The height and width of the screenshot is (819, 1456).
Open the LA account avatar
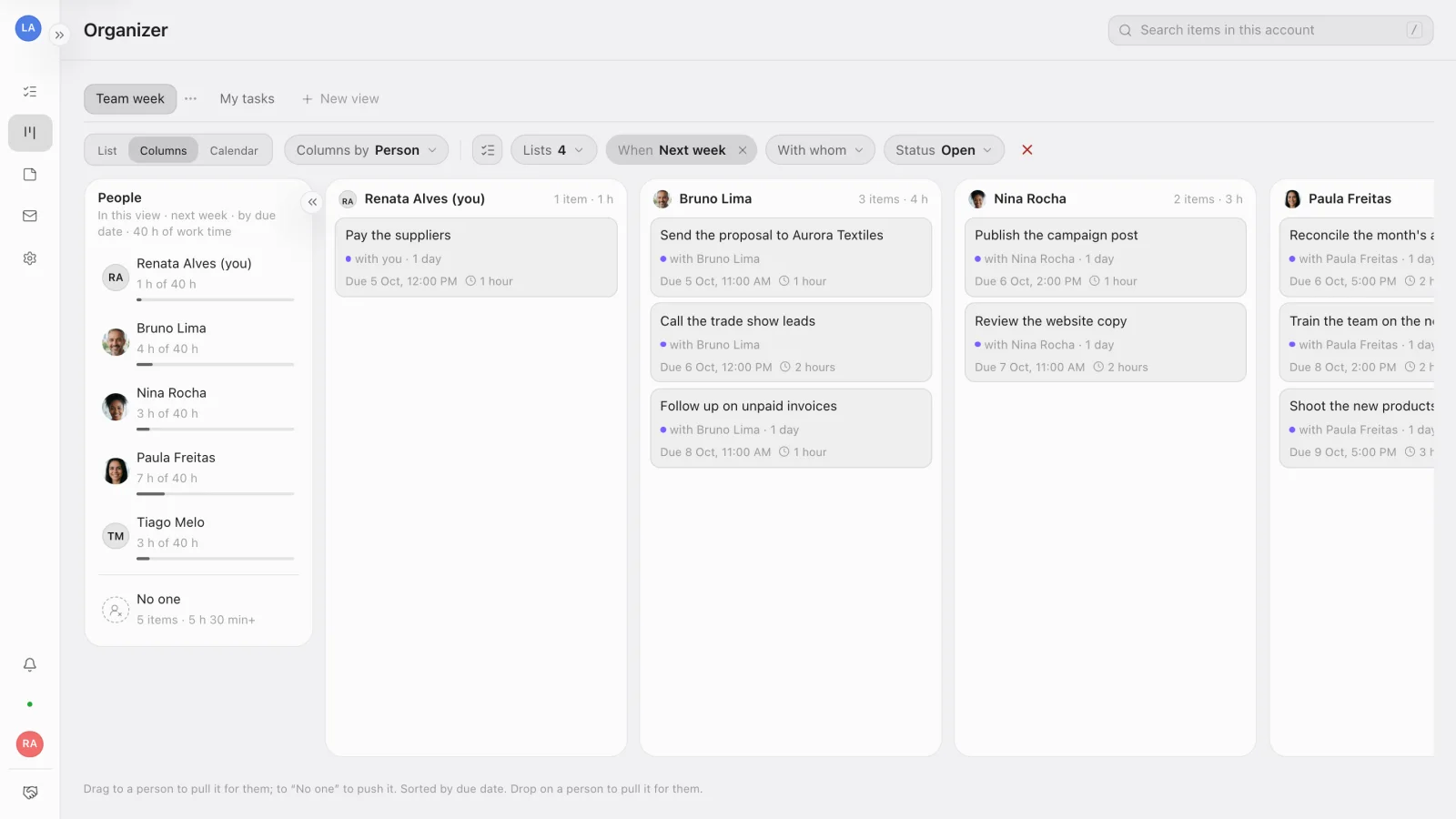coord(28,28)
